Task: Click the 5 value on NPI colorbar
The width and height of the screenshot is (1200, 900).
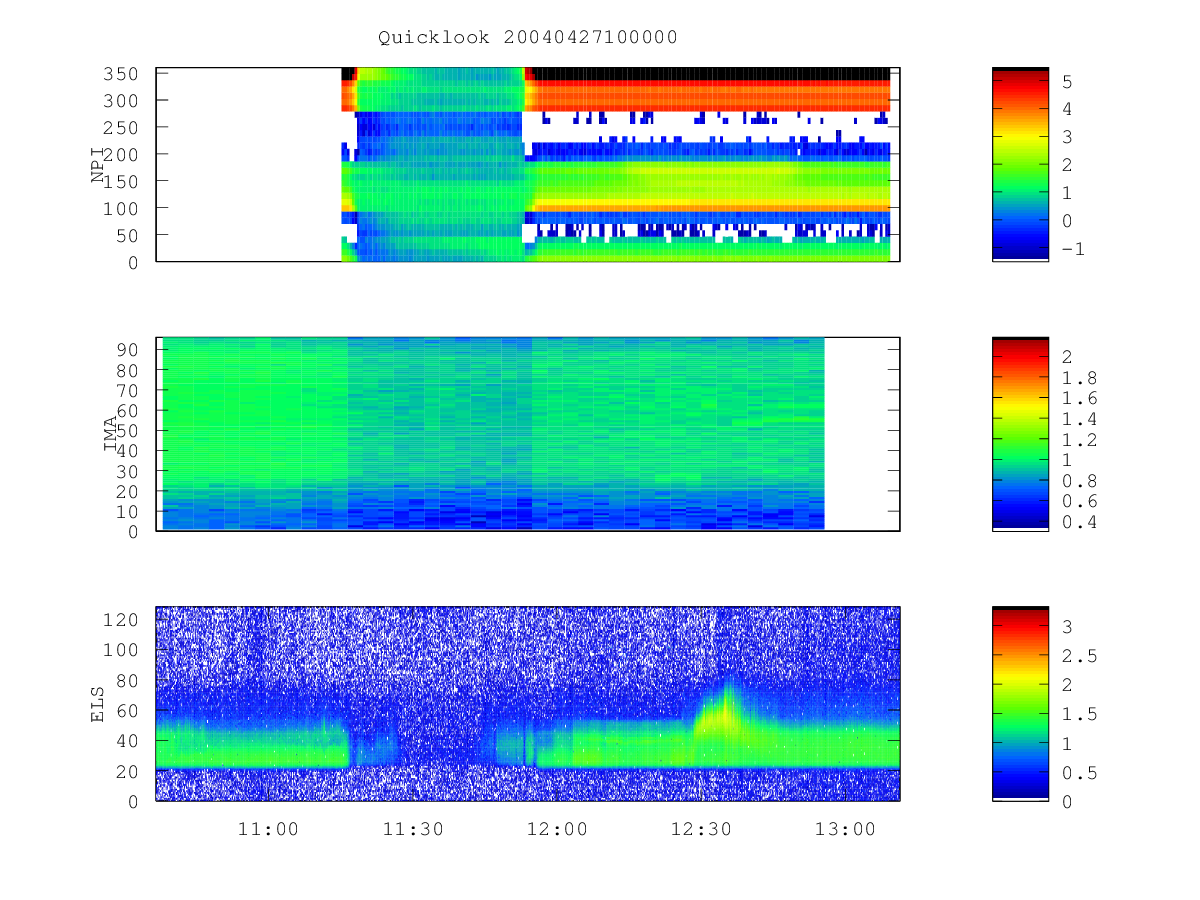Action: [x=1067, y=80]
